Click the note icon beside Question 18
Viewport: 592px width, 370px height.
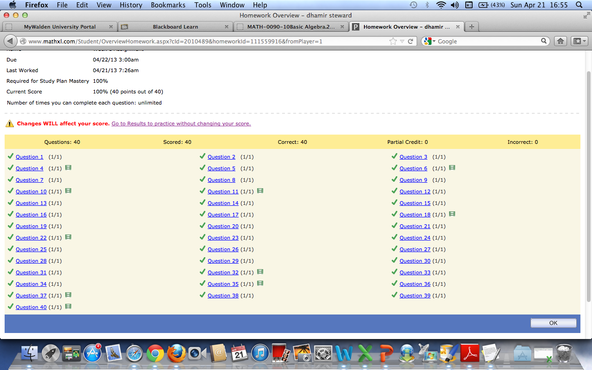(452, 214)
